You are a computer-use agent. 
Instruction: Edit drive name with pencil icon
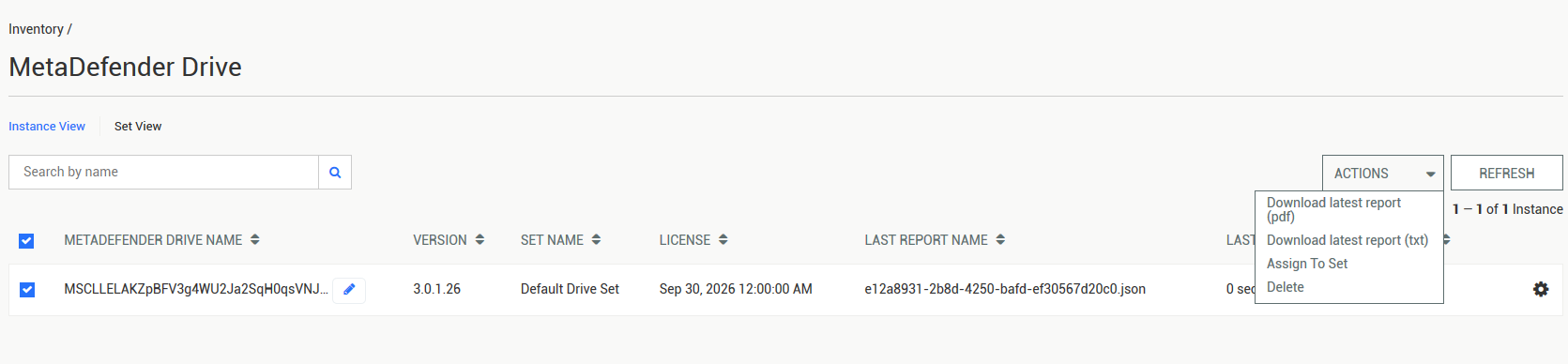[x=349, y=290]
